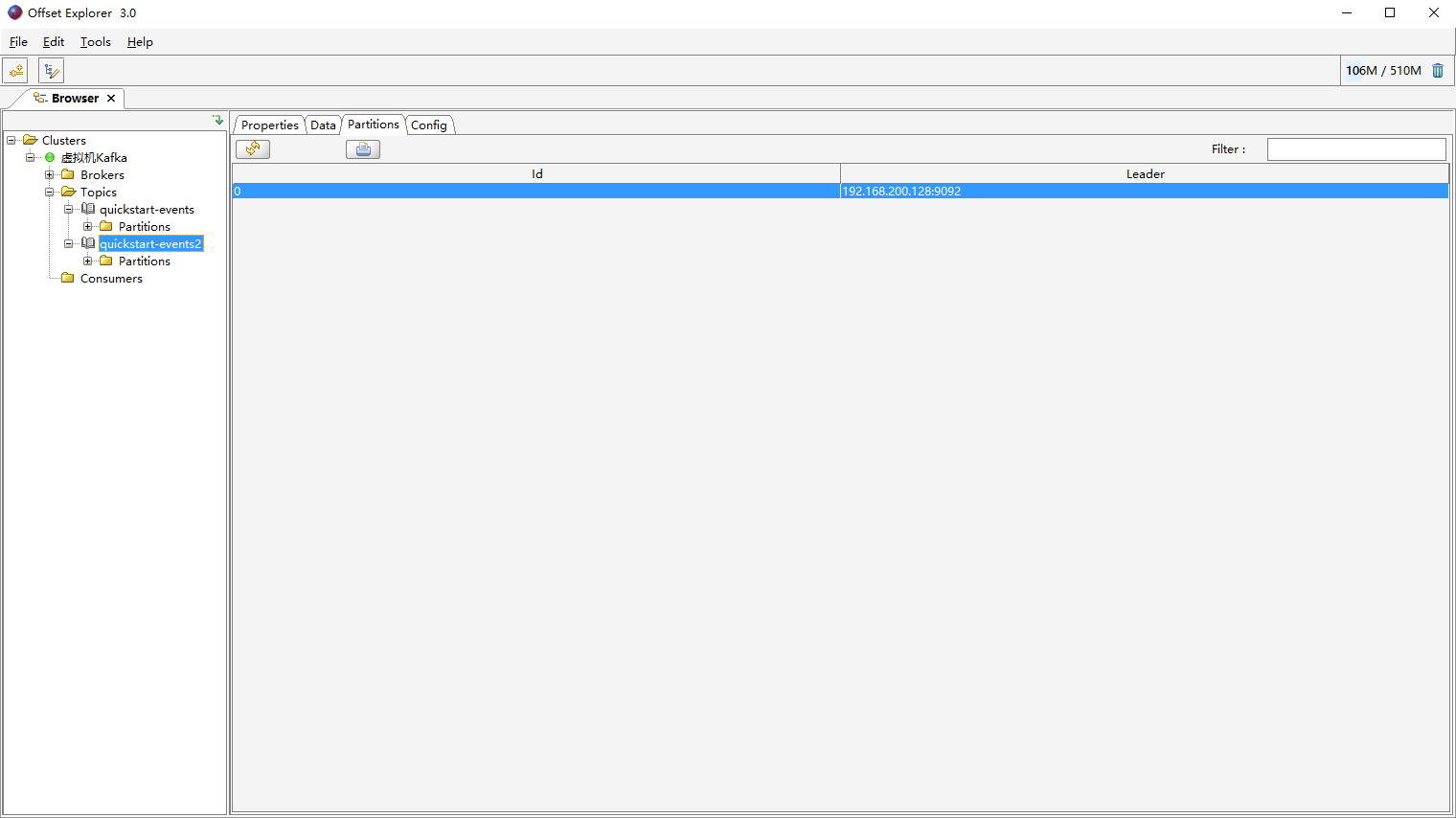1456x818 pixels.
Task: Open the File menu
Action: 18,42
